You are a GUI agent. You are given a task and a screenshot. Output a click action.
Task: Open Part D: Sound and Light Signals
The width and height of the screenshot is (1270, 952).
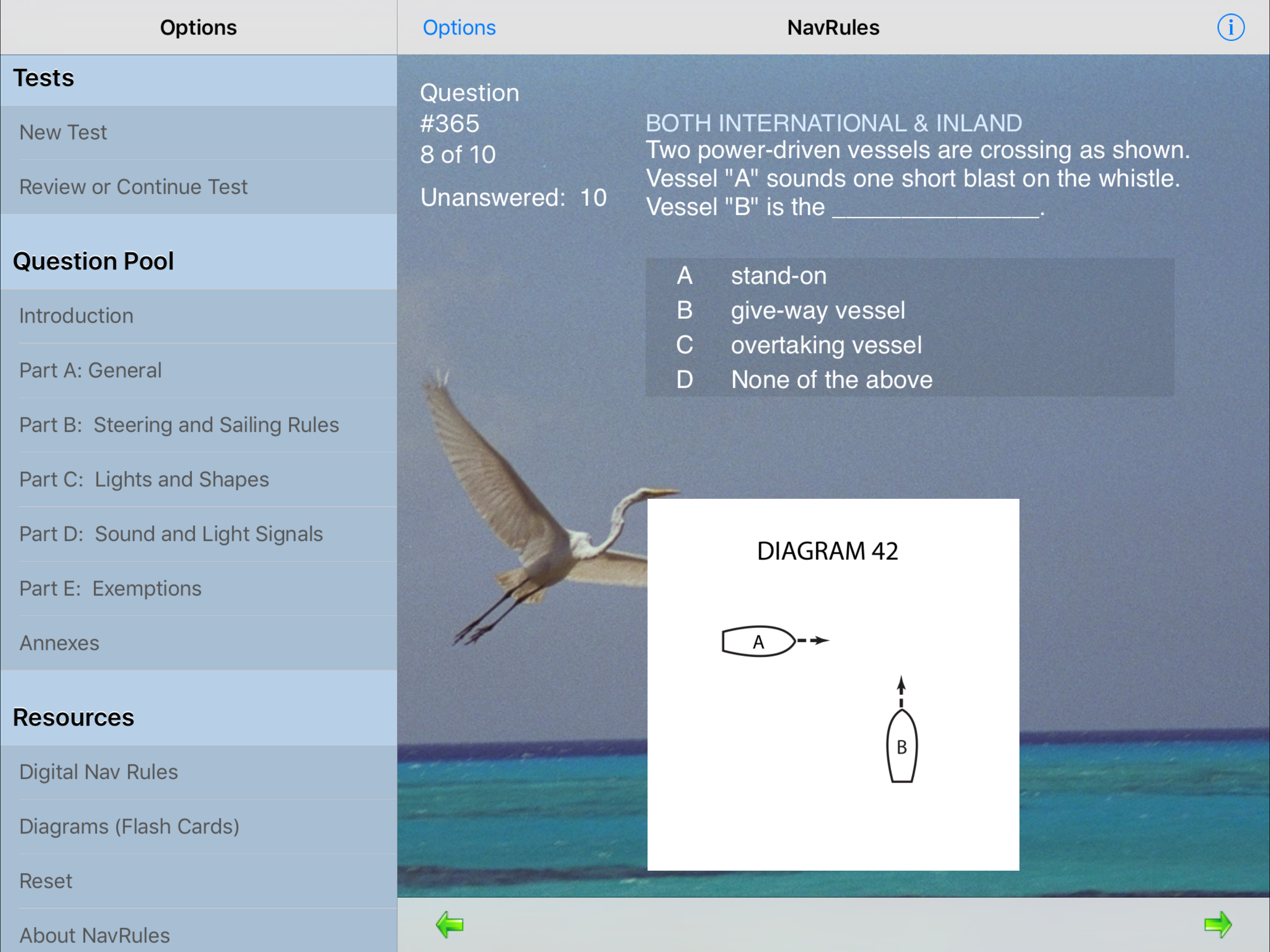click(171, 534)
